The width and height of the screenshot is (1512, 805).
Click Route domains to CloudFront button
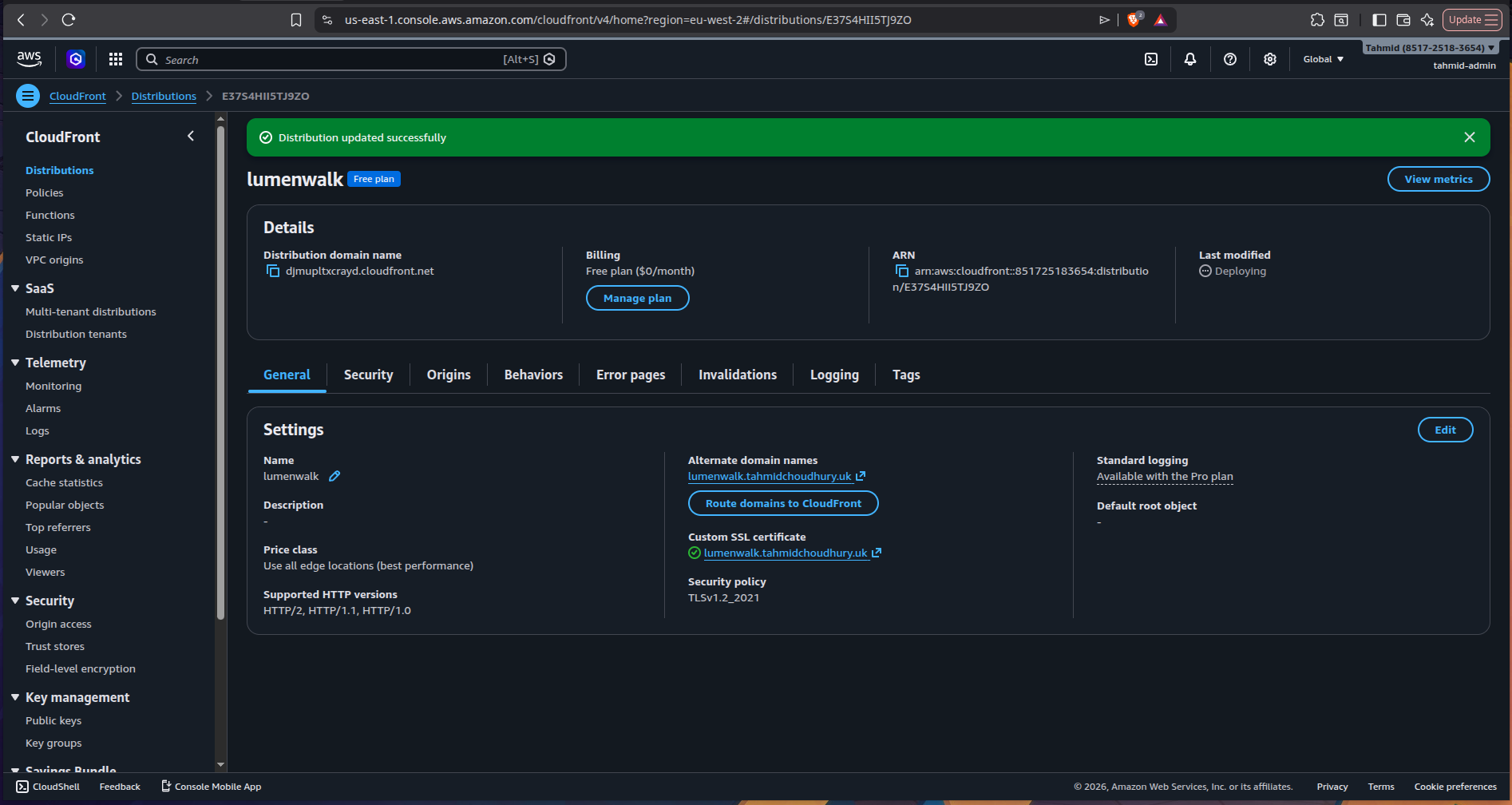click(x=783, y=503)
